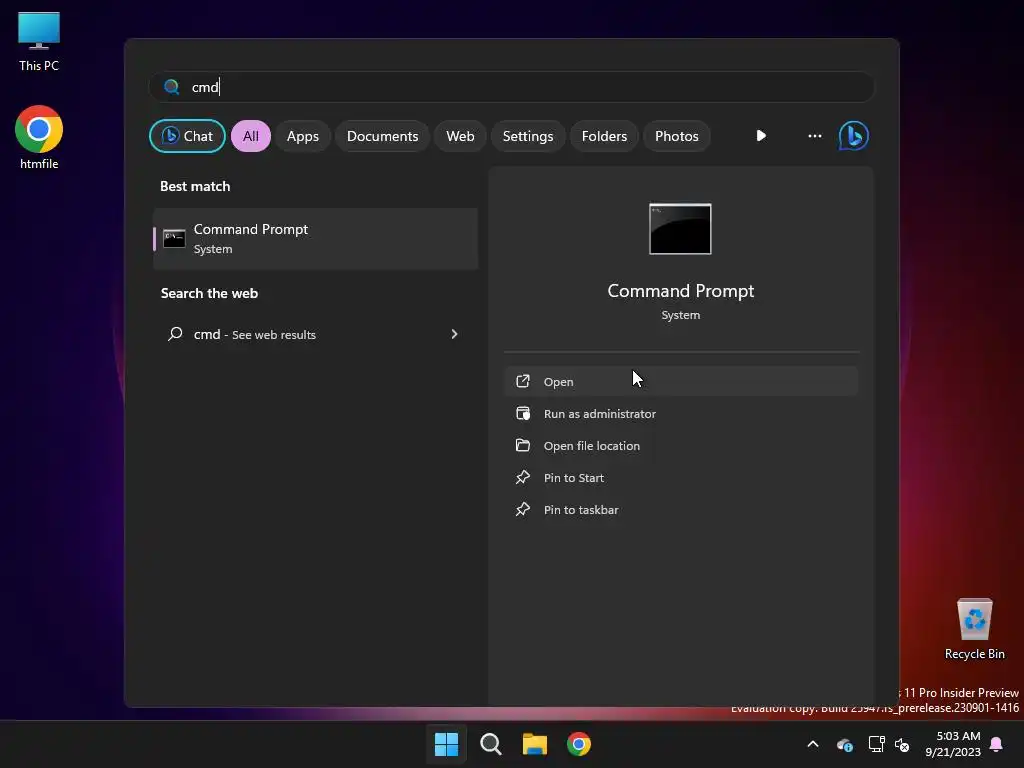Open the three-dot more options menu
Image resolution: width=1024 pixels, height=768 pixels.
coord(814,136)
